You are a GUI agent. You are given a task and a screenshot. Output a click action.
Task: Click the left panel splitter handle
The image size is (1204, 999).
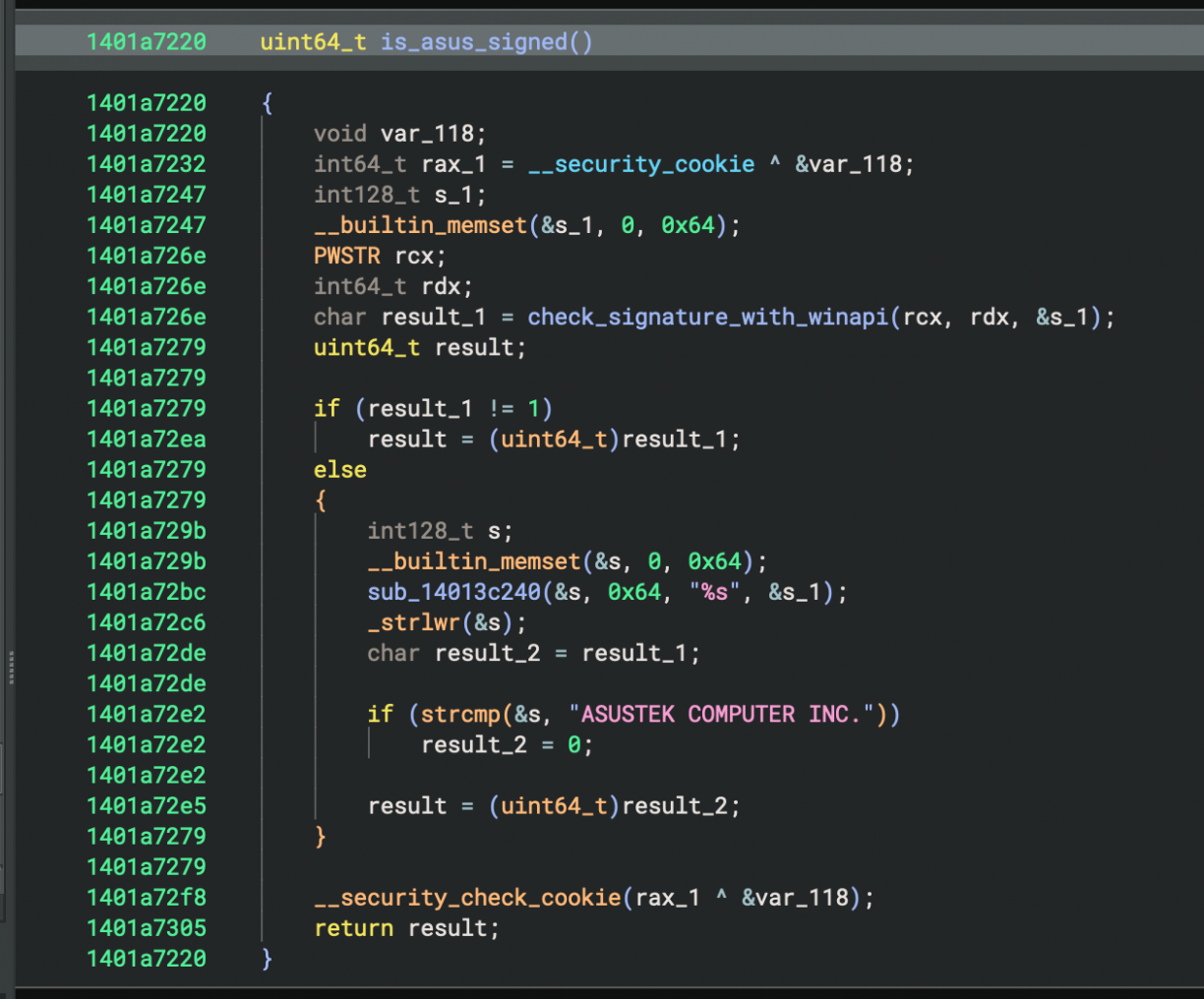pyautogui.click(x=11, y=667)
